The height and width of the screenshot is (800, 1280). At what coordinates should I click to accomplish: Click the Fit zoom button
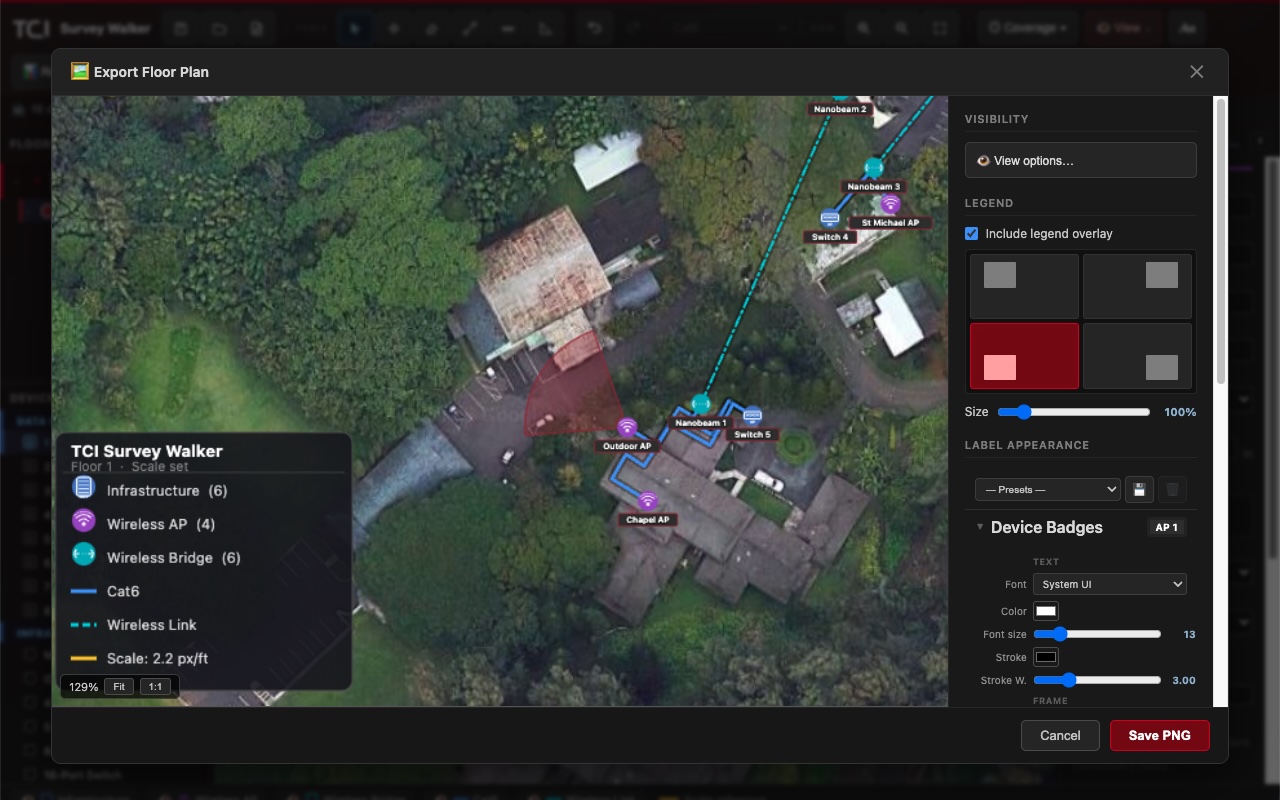[x=118, y=687]
